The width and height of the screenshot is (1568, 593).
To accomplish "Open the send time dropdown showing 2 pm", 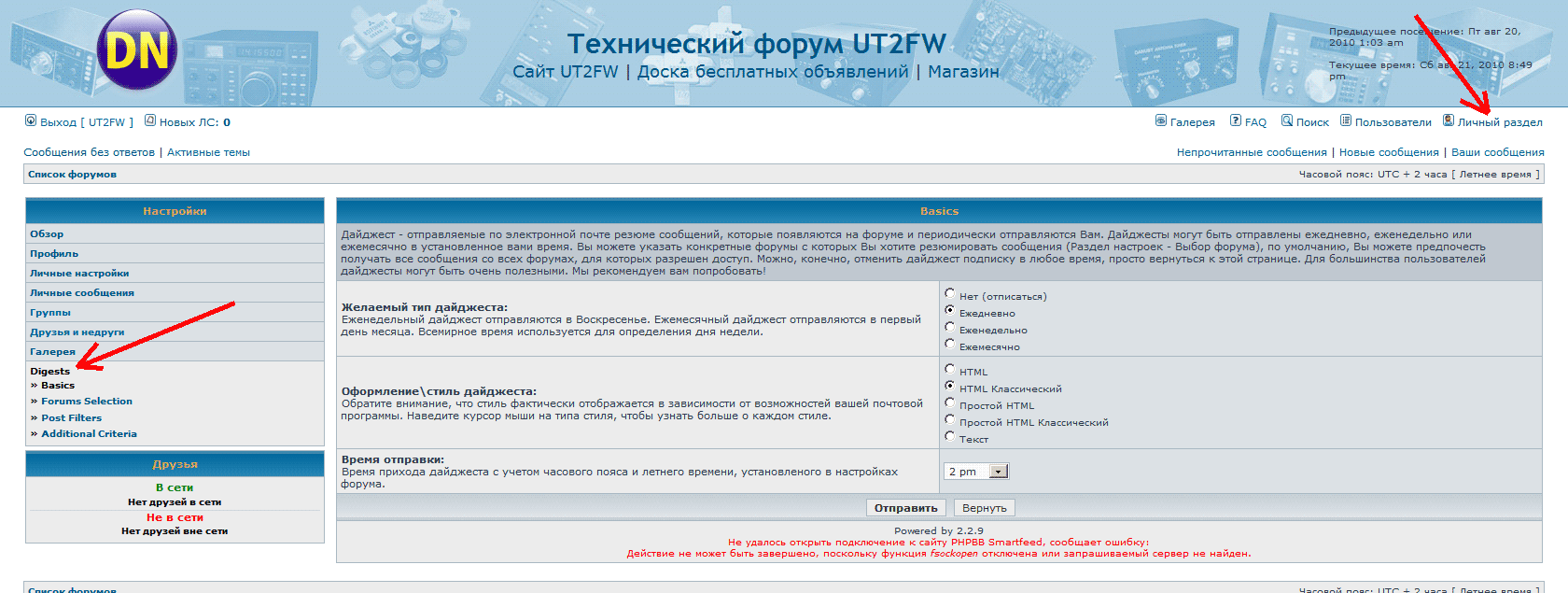I will [999, 472].
